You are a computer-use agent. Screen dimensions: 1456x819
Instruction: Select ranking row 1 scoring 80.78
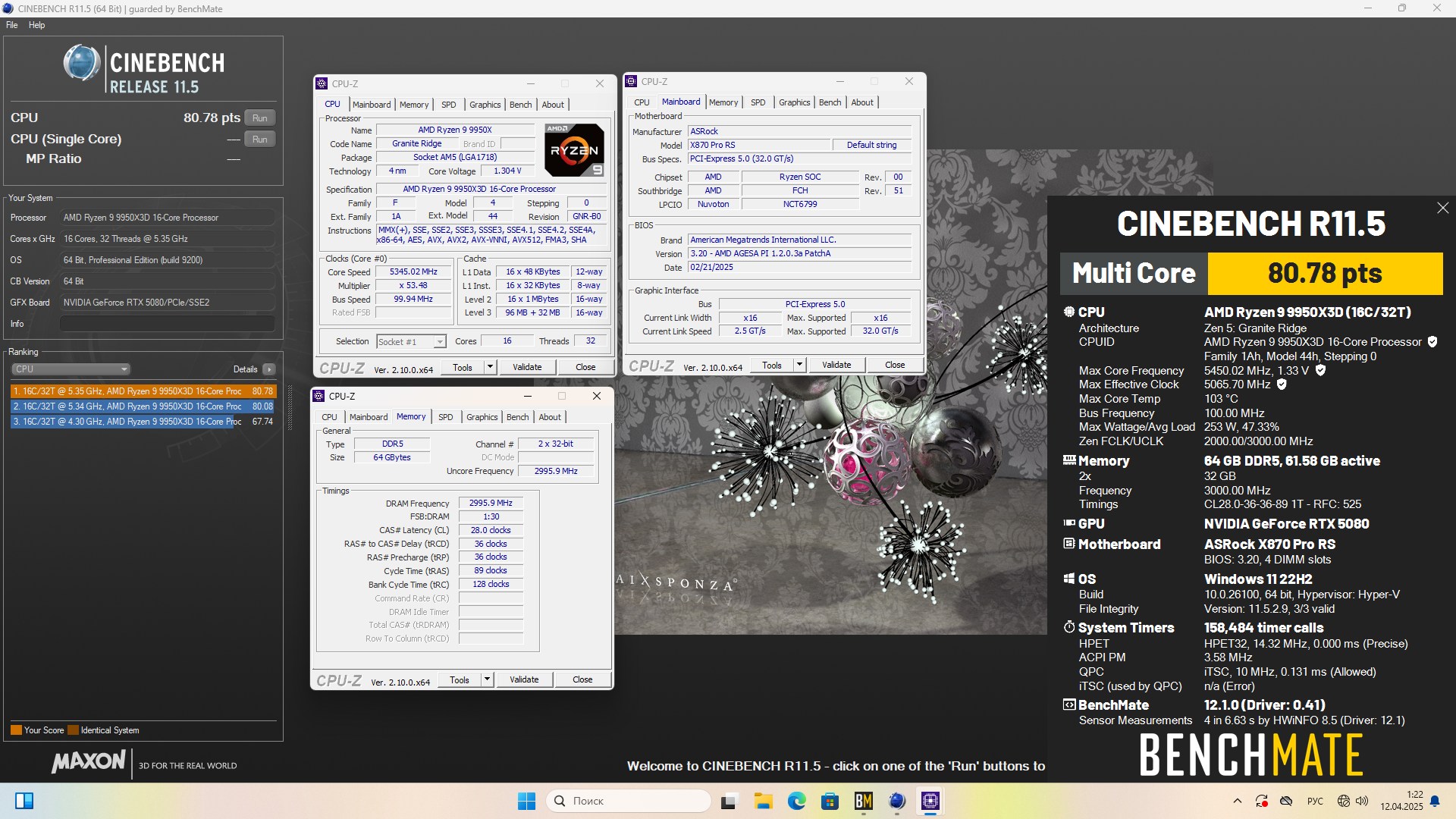pos(143,391)
